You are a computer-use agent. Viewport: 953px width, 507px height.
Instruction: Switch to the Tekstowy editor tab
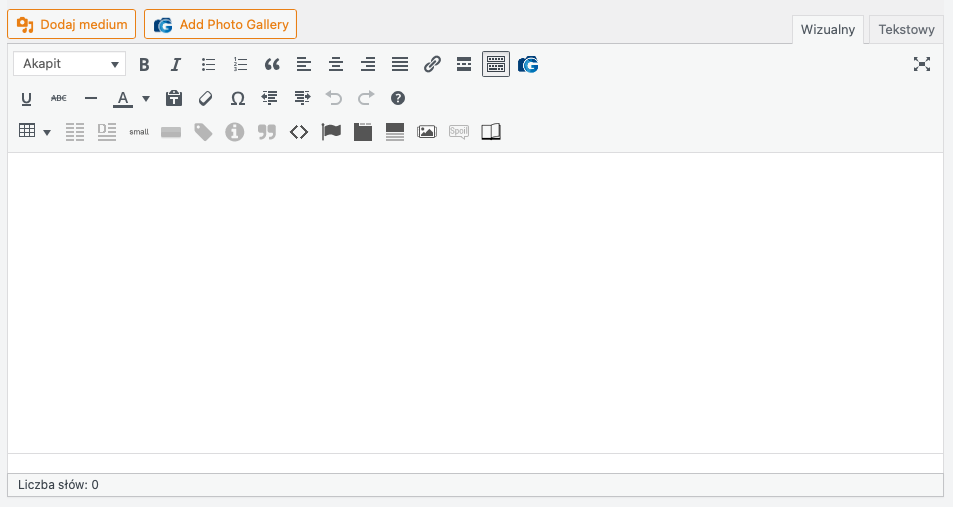pos(906,30)
